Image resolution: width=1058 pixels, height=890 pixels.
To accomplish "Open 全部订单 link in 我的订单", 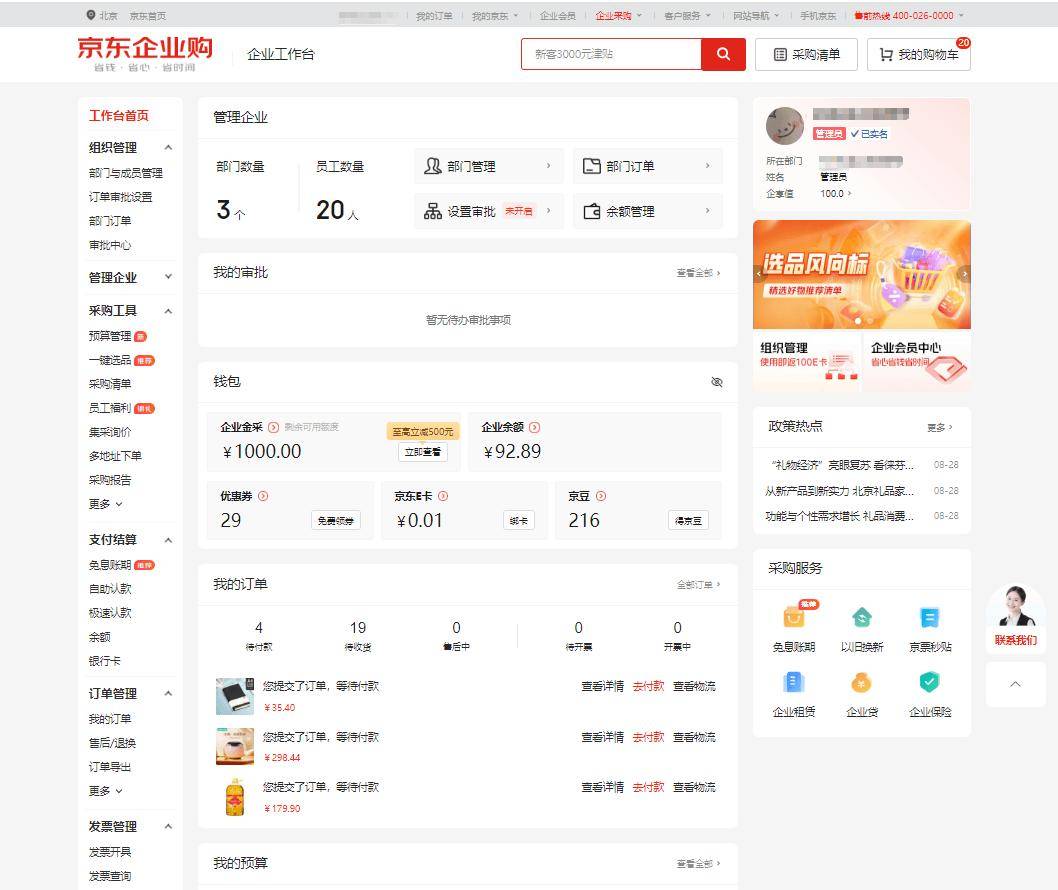I will pyautogui.click(x=698, y=584).
